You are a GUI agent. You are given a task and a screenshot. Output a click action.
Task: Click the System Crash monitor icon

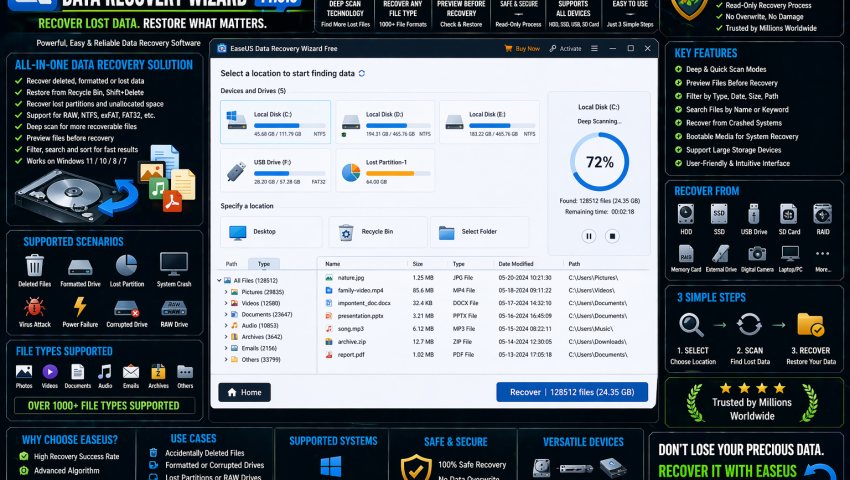174,264
